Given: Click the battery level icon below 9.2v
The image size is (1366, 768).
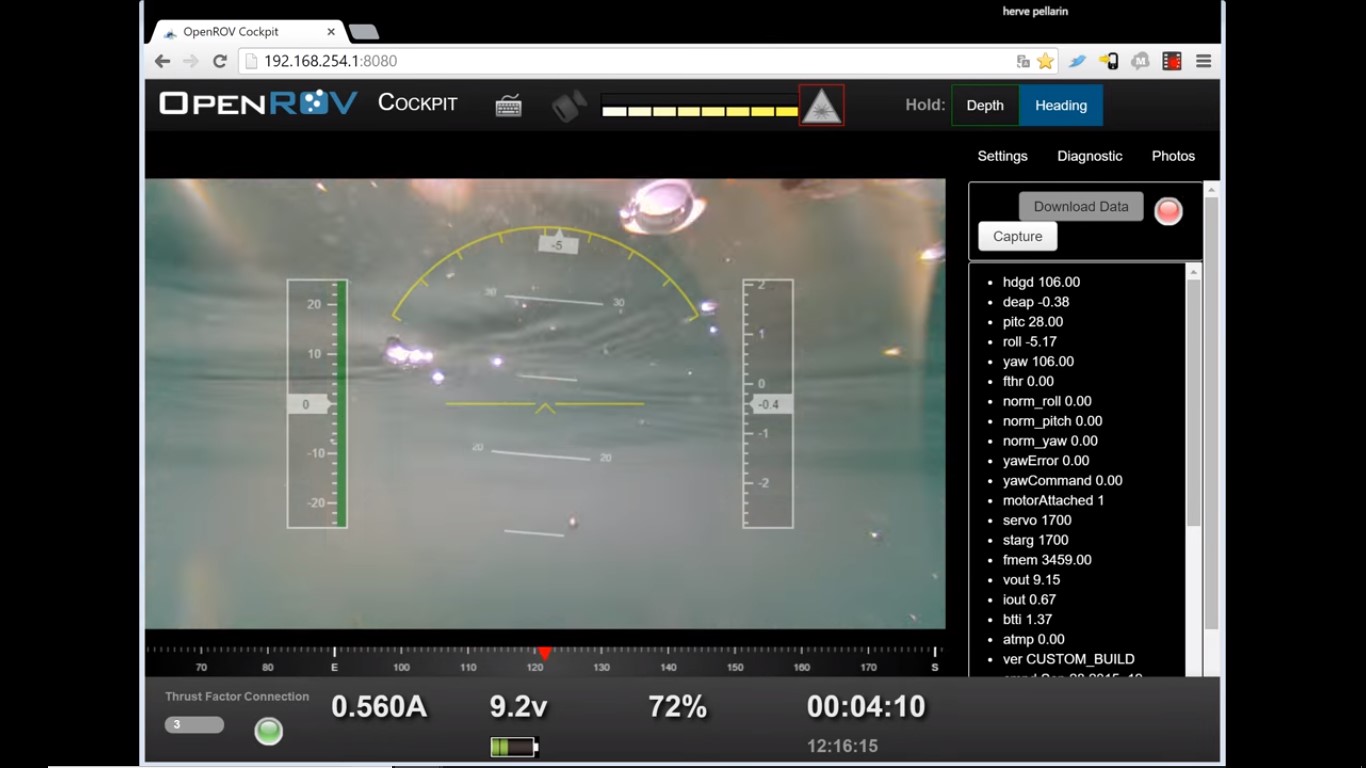Looking at the screenshot, I should (x=513, y=746).
